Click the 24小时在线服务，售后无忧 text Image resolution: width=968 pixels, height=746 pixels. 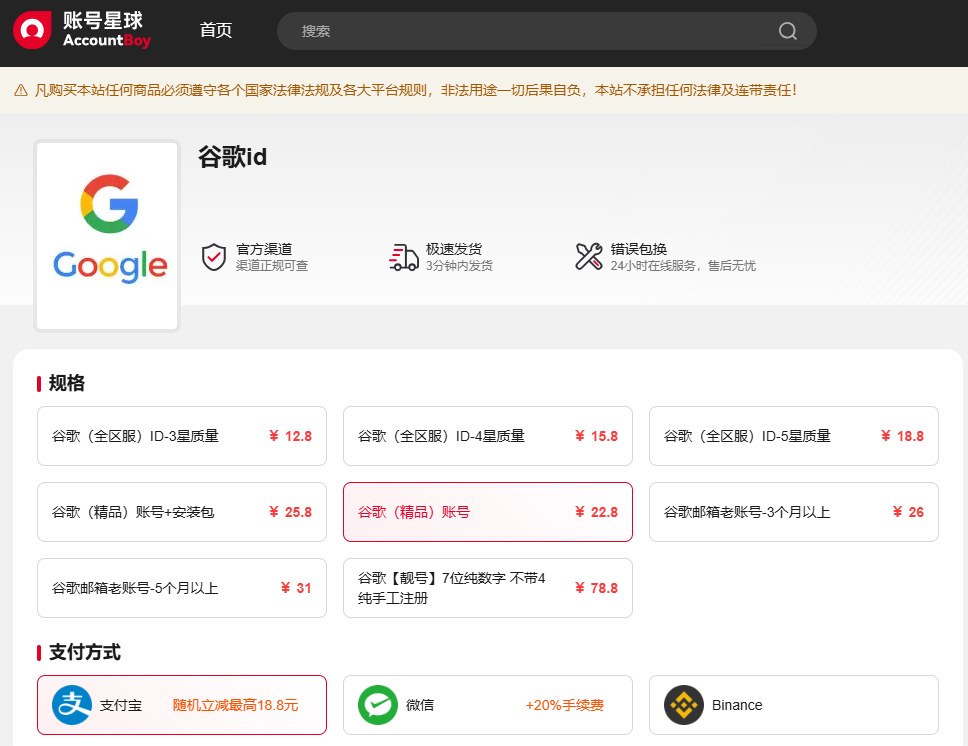pos(683,266)
